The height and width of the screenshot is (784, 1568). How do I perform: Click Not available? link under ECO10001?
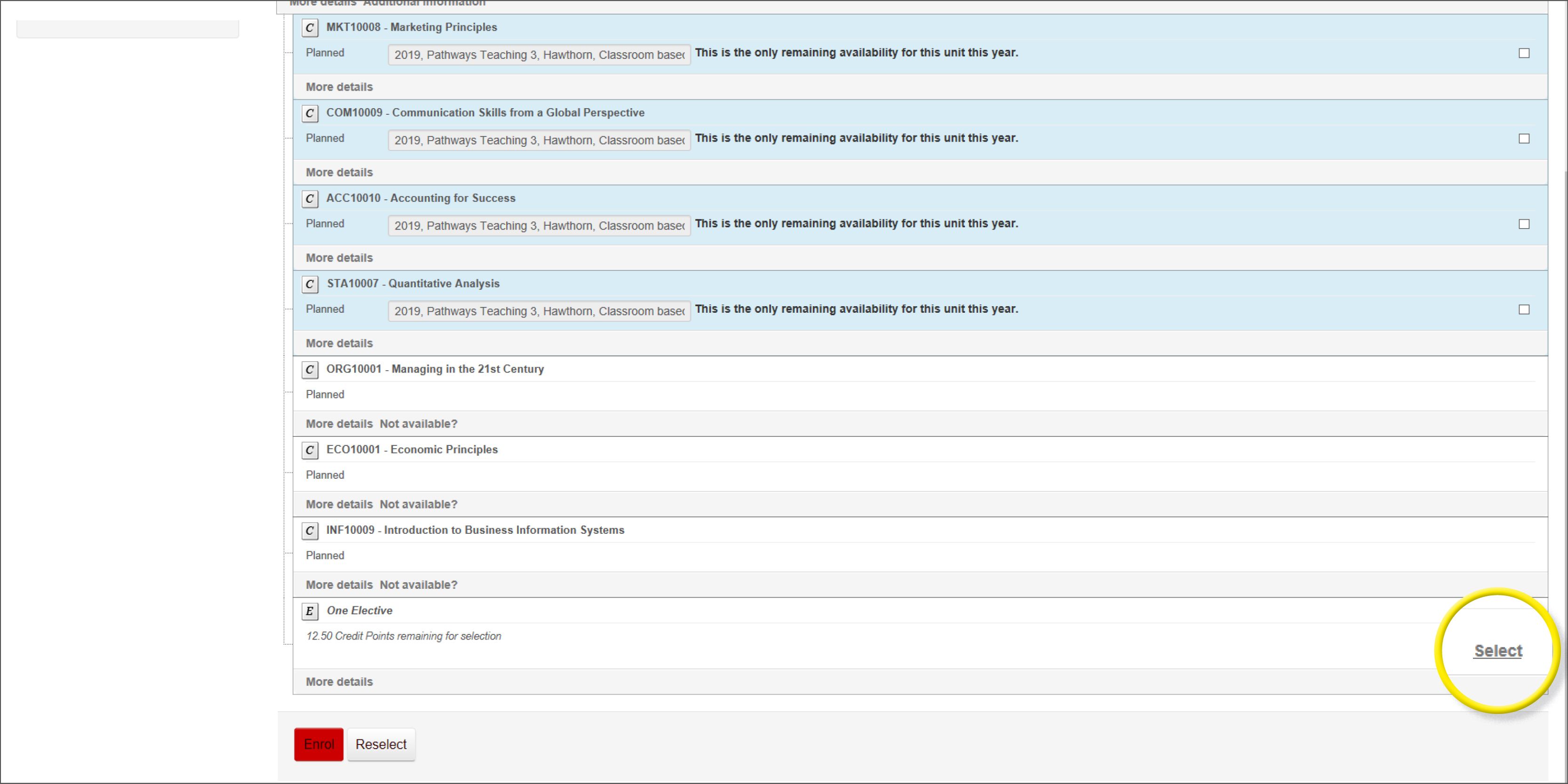pyautogui.click(x=418, y=505)
